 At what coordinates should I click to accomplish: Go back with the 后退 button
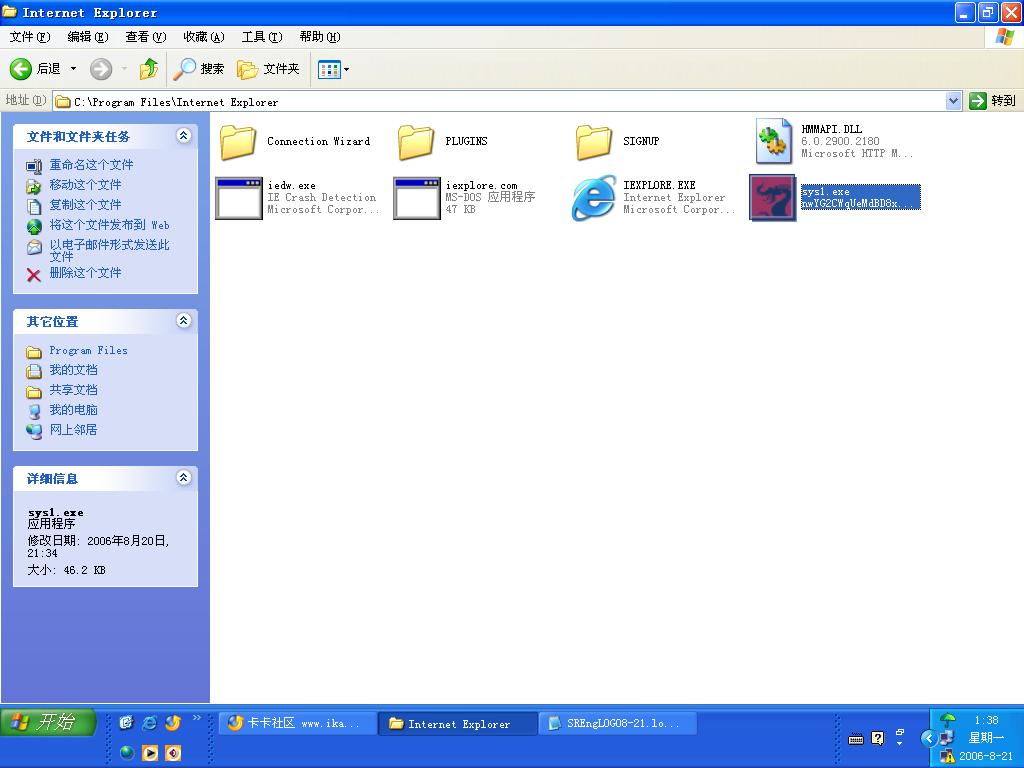pos(36,69)
